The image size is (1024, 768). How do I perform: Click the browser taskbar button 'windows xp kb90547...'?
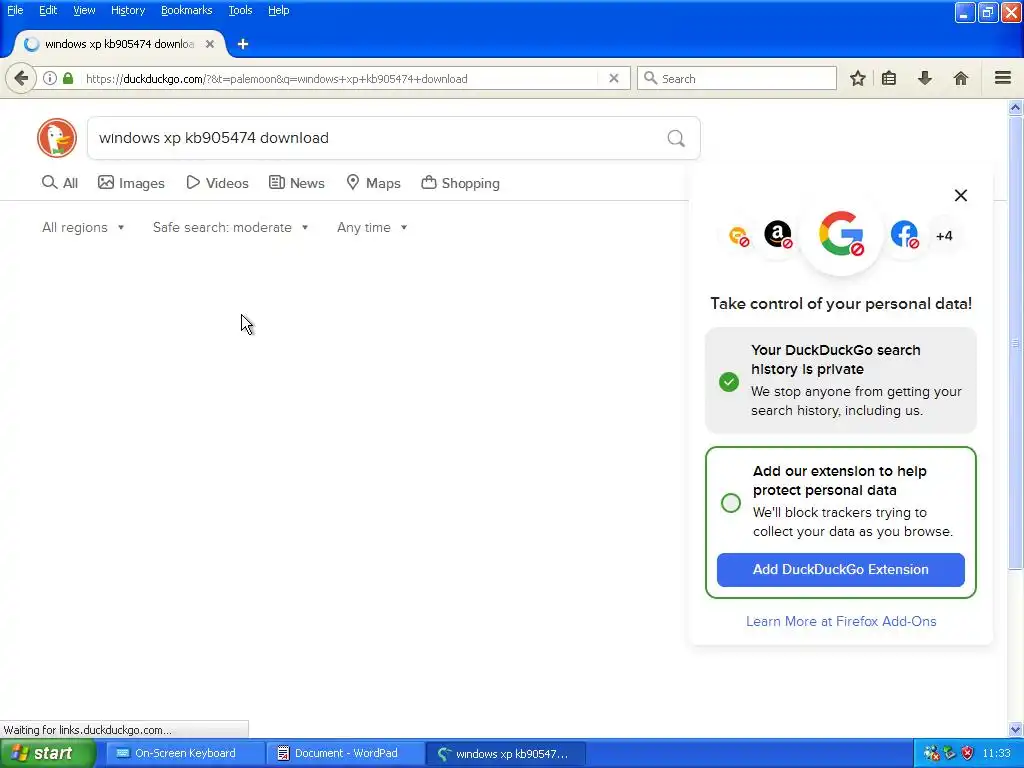point(506,754)
